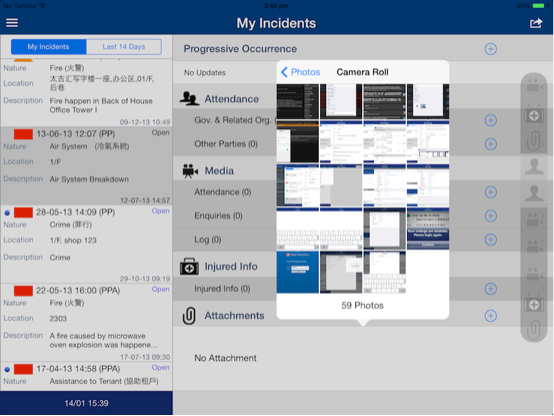Screen dimensions: 554x416
Task: Click the Media section movie camera icon
Action: tap(190, 171)
